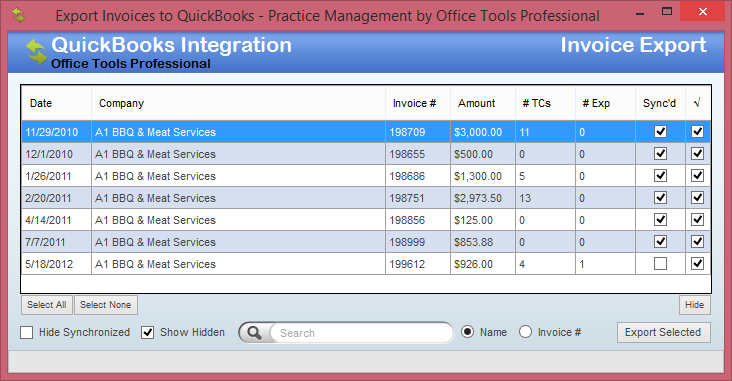
Task: Select the row dated 11/29/2010
Action: point(366,132)
